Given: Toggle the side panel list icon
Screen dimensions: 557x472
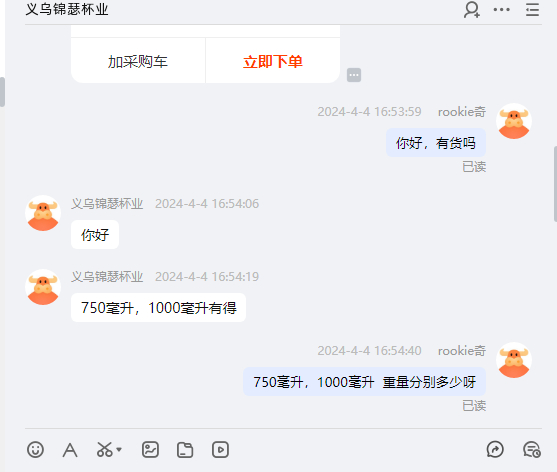Looking at the screenshot, I should 532,10.
